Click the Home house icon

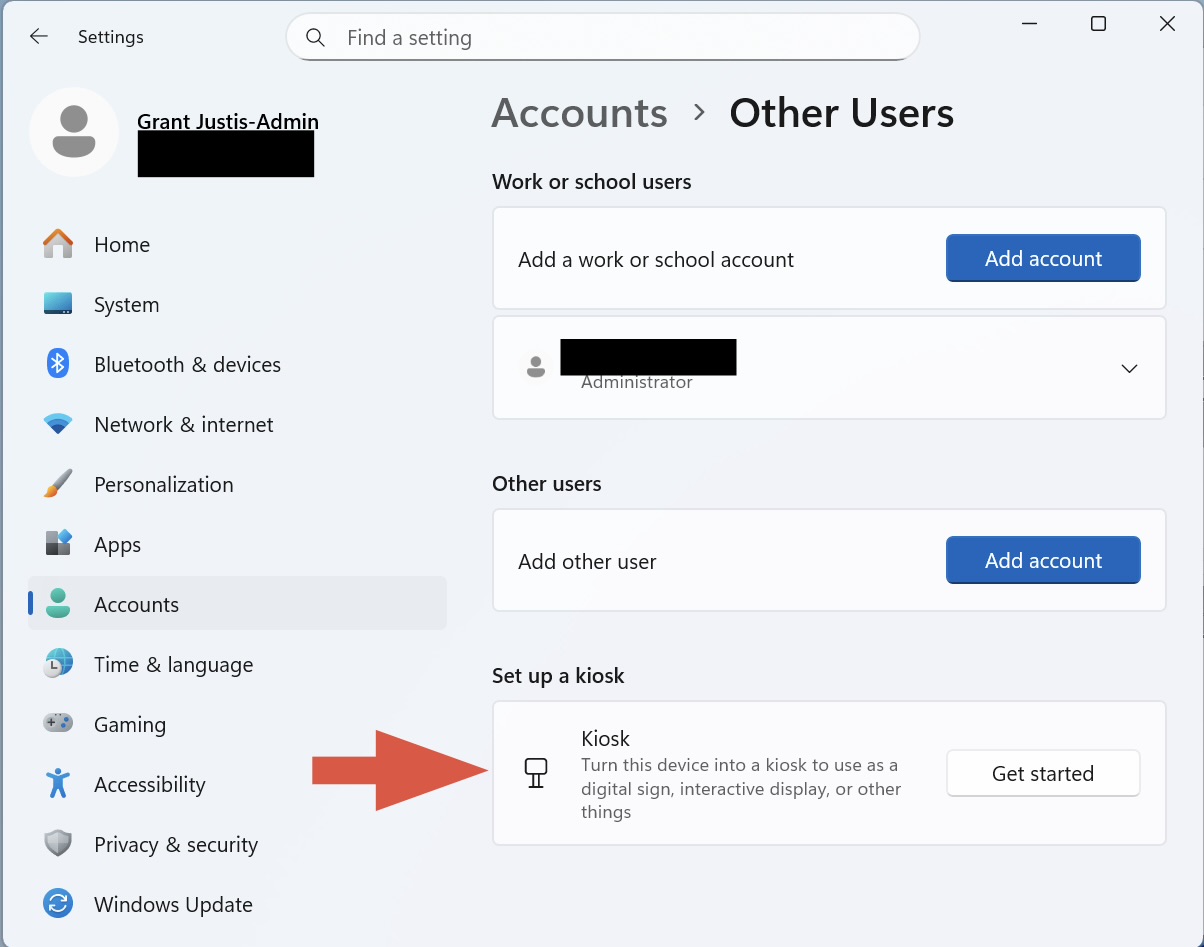[x=58, y=244]
